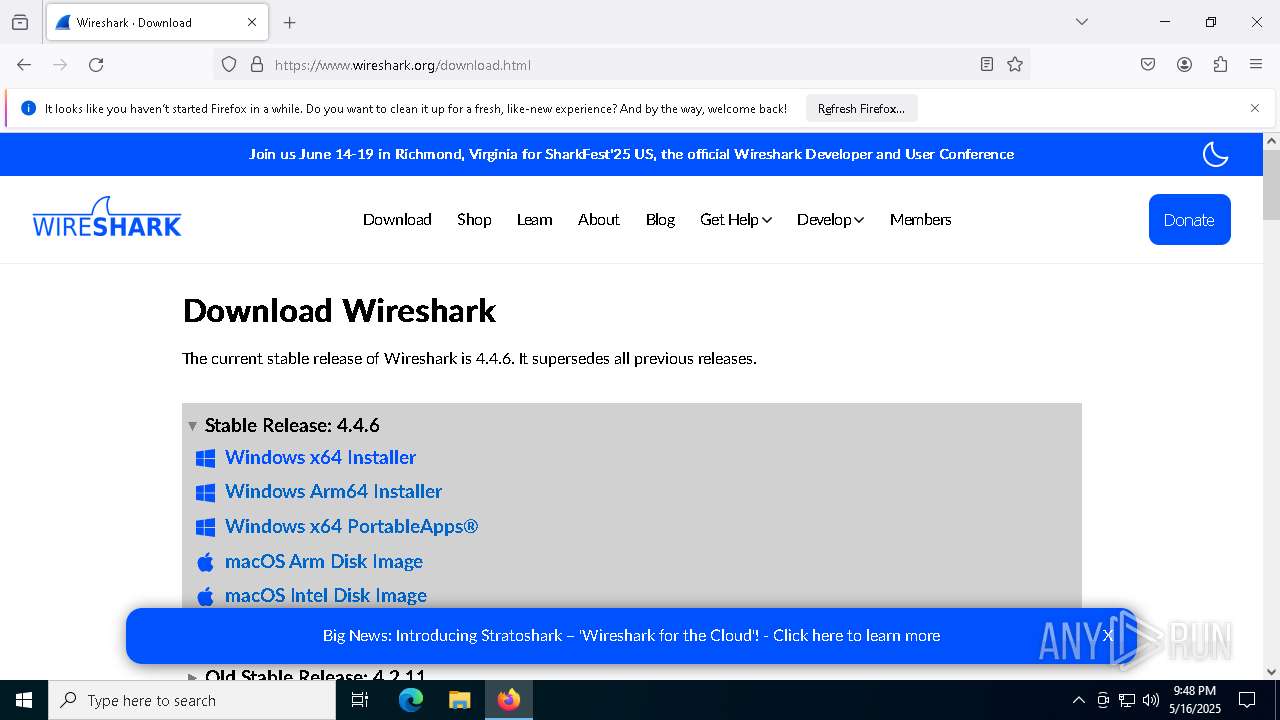Show hidden system tray icons chevron
The height and width of the screenshot is (720, 1280).
(1078, 700)
